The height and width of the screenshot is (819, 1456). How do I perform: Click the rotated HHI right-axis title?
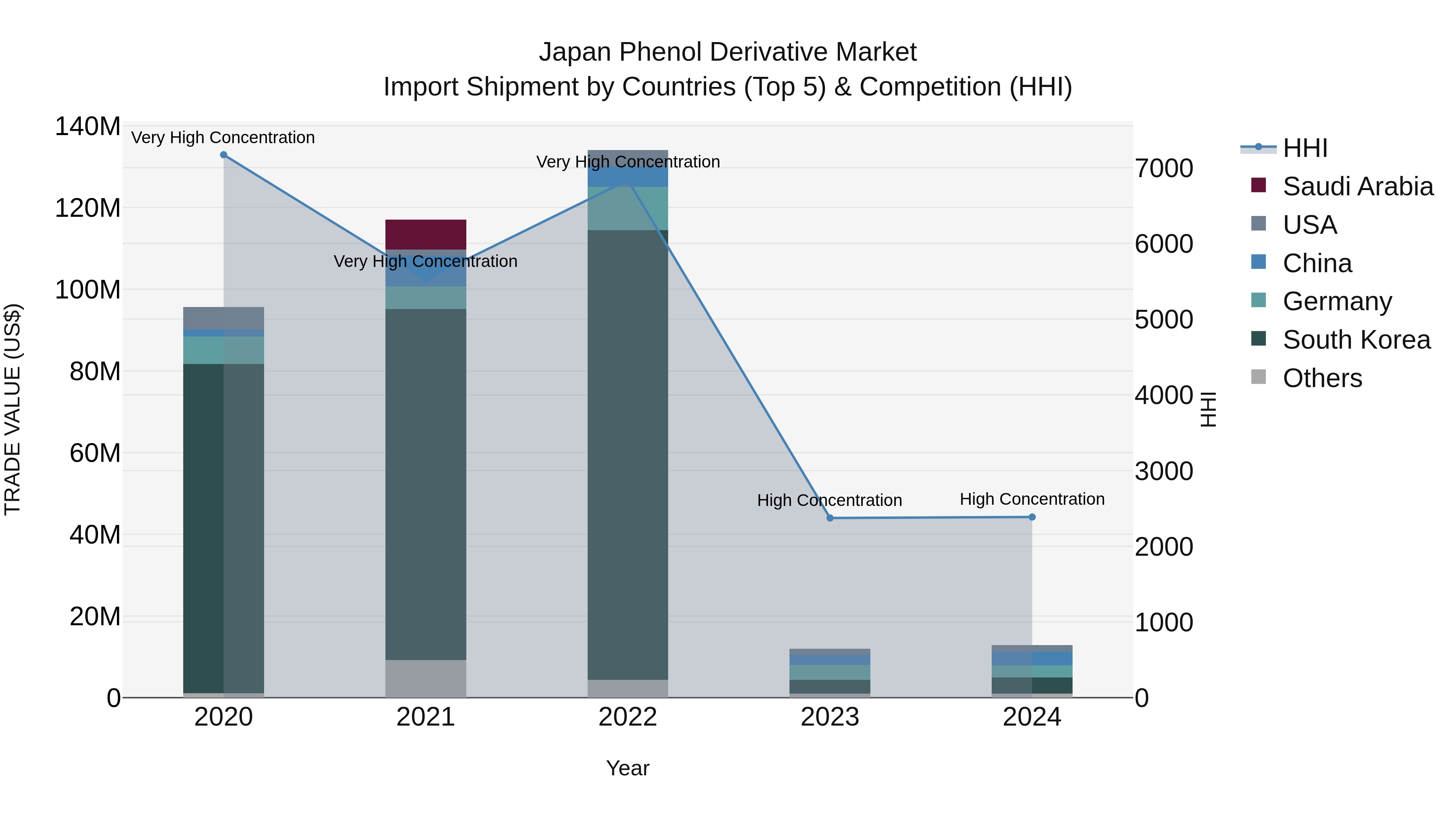click(x=1208, y=409)
